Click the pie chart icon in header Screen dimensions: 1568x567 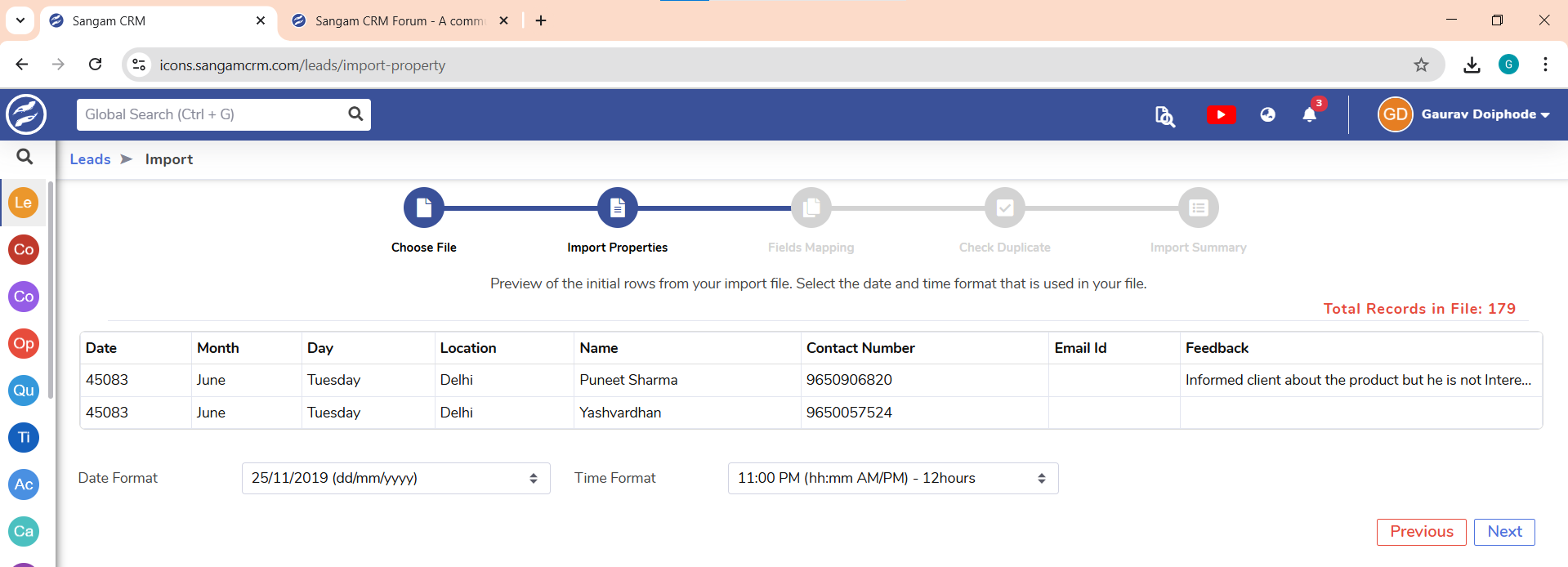point(1267,115)
